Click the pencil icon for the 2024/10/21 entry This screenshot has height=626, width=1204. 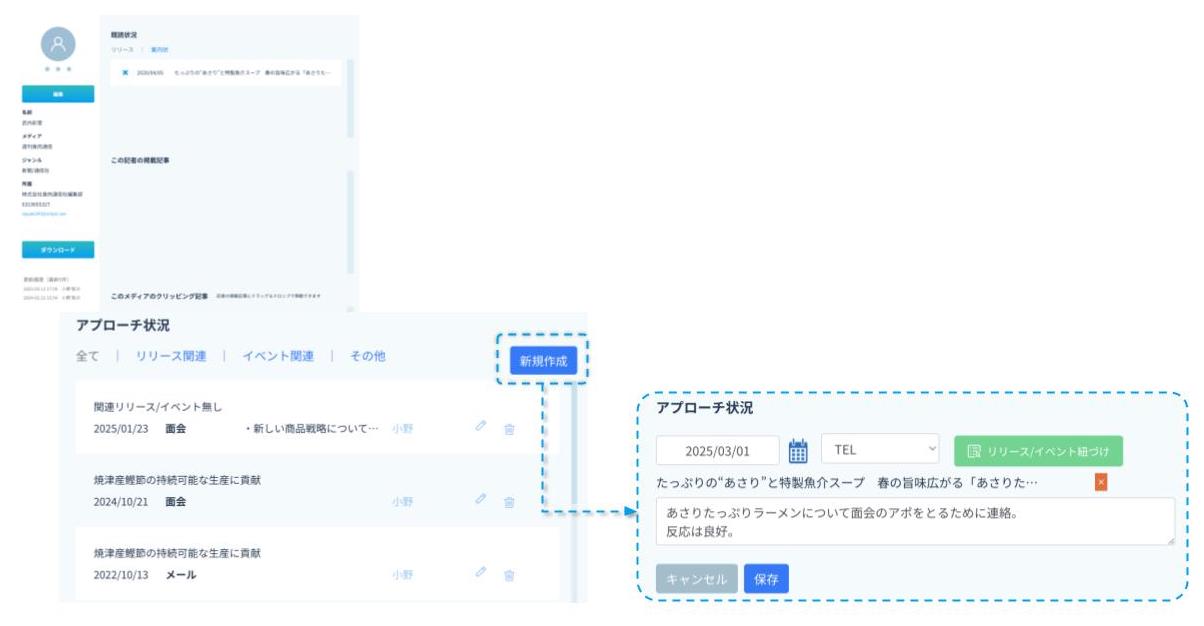481,500
